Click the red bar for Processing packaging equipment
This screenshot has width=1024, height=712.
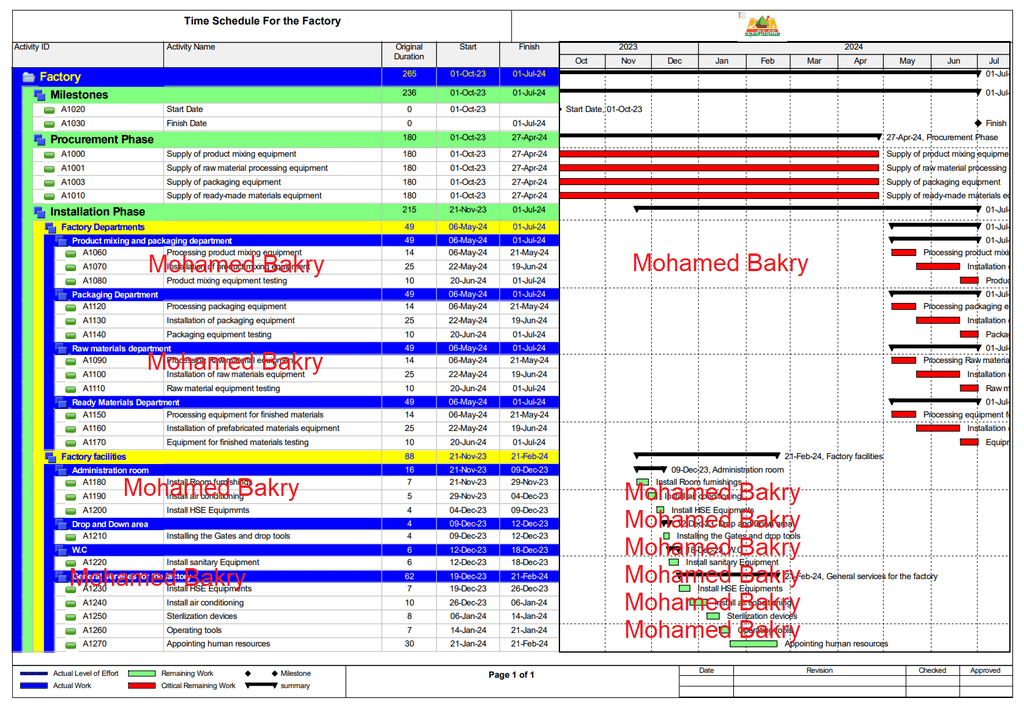(x=904, y=307)
